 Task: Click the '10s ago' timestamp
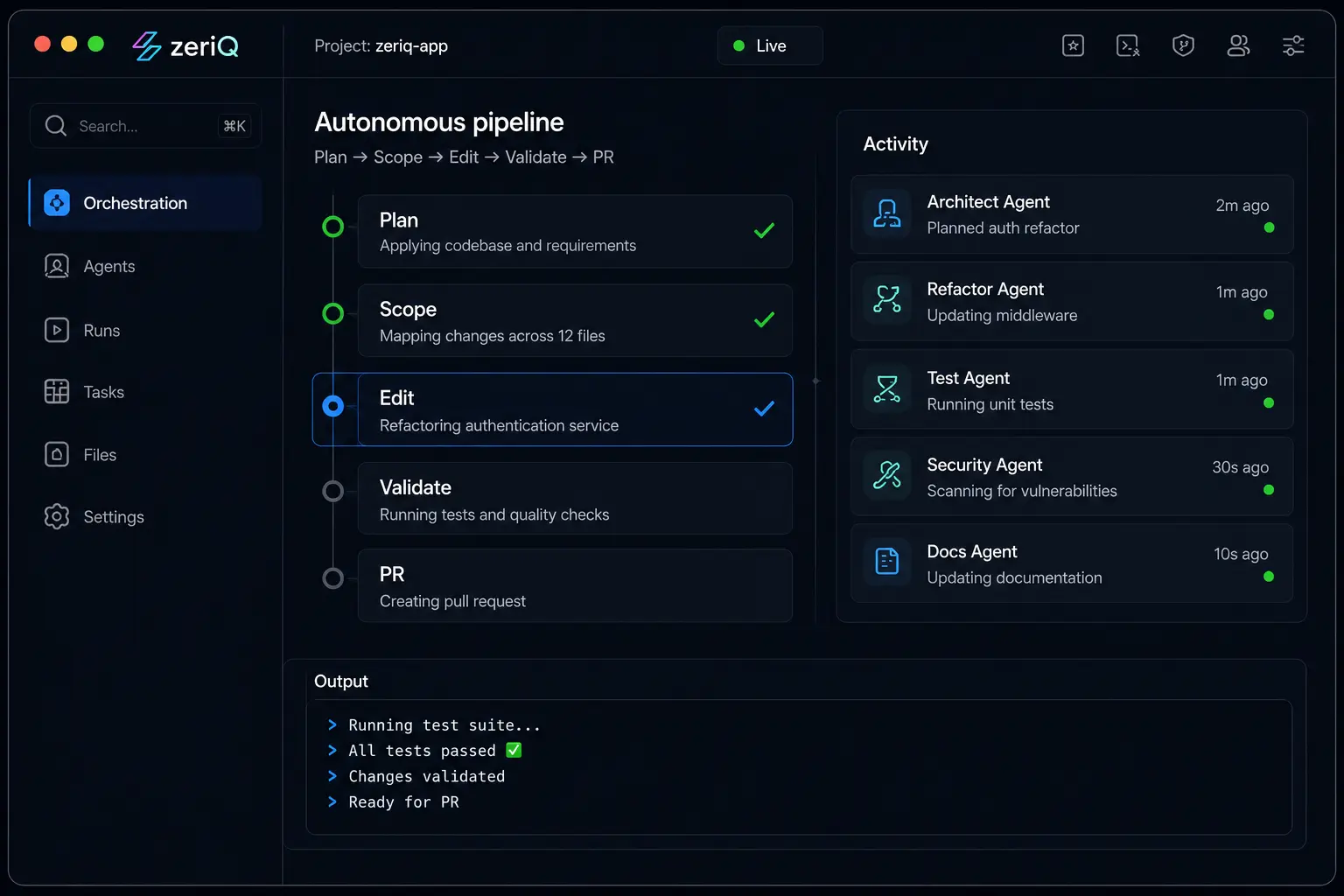[x=1241, y=554]
